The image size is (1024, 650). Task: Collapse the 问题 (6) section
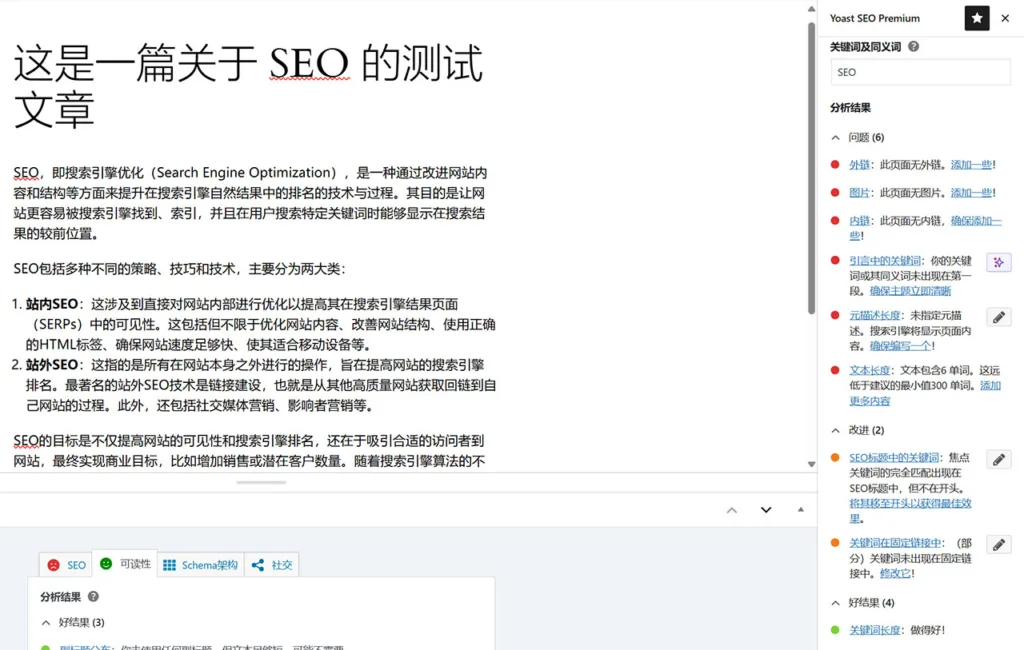[836, 137]
